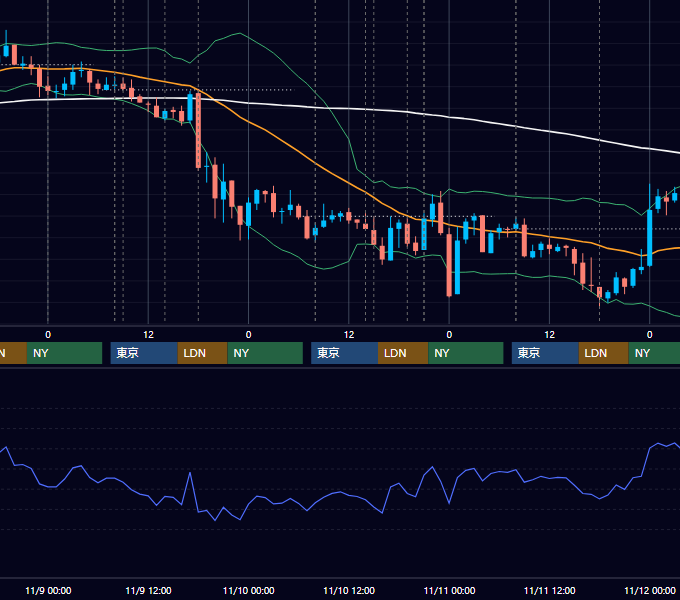Viewport: 680px width, 600px height.
Task: Click the 11/10 12:00 date label
Action: point(349,590)
